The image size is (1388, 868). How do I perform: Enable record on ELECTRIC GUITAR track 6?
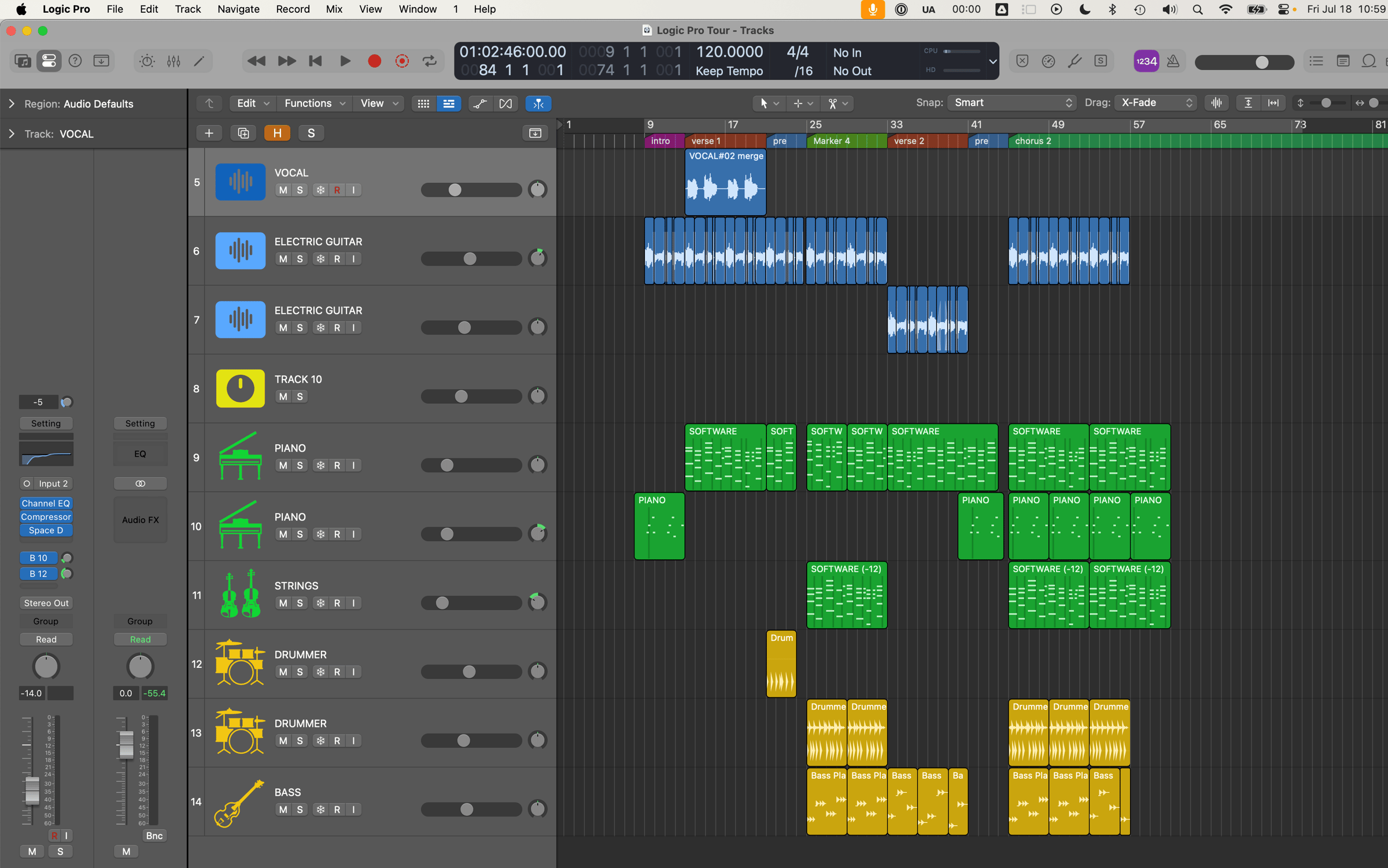click(337, 259)
